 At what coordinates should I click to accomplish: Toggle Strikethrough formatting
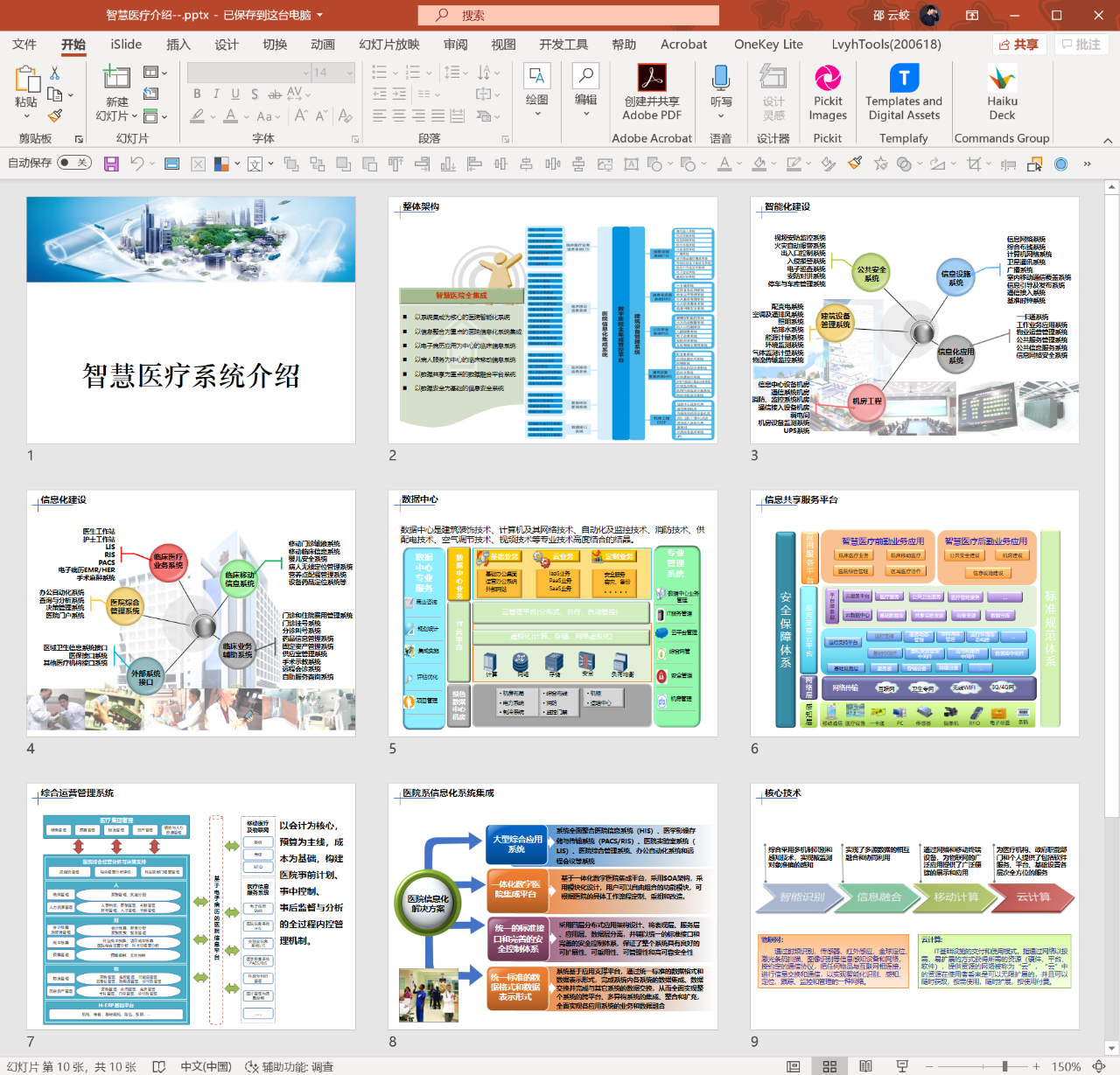click(x=275, y=94)
